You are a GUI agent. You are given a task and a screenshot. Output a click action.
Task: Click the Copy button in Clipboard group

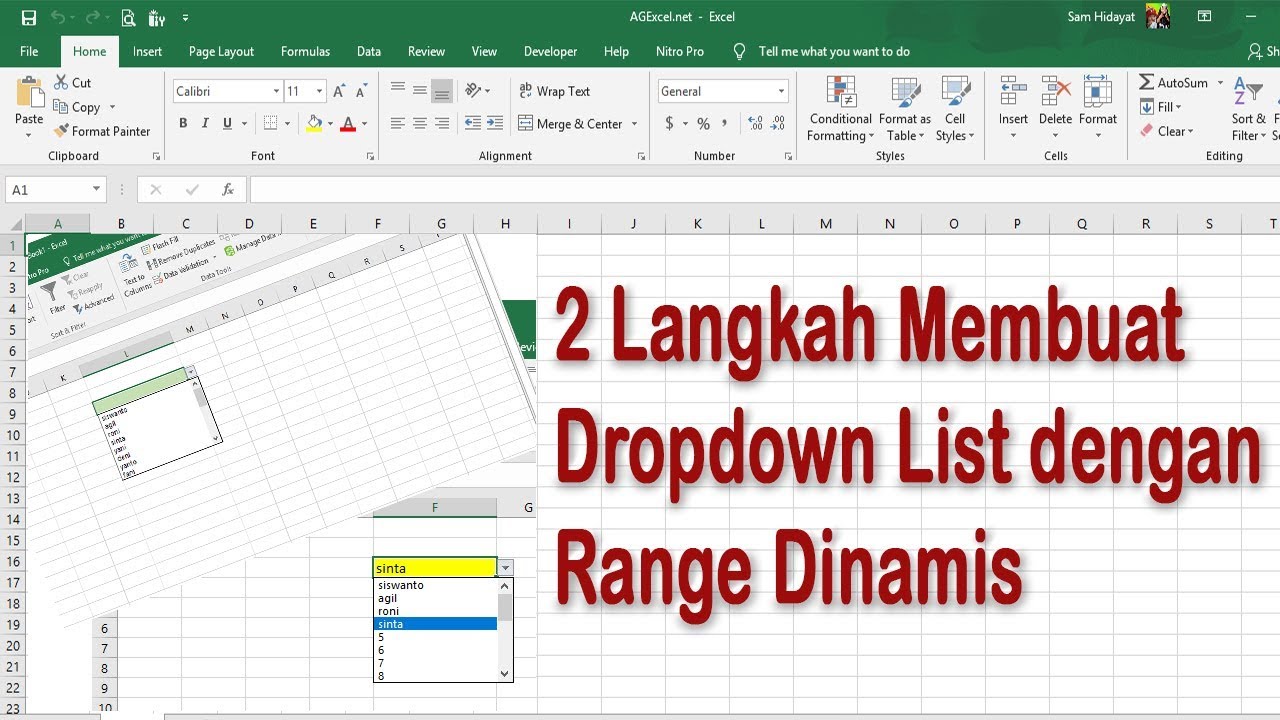(x=78, y=107)
